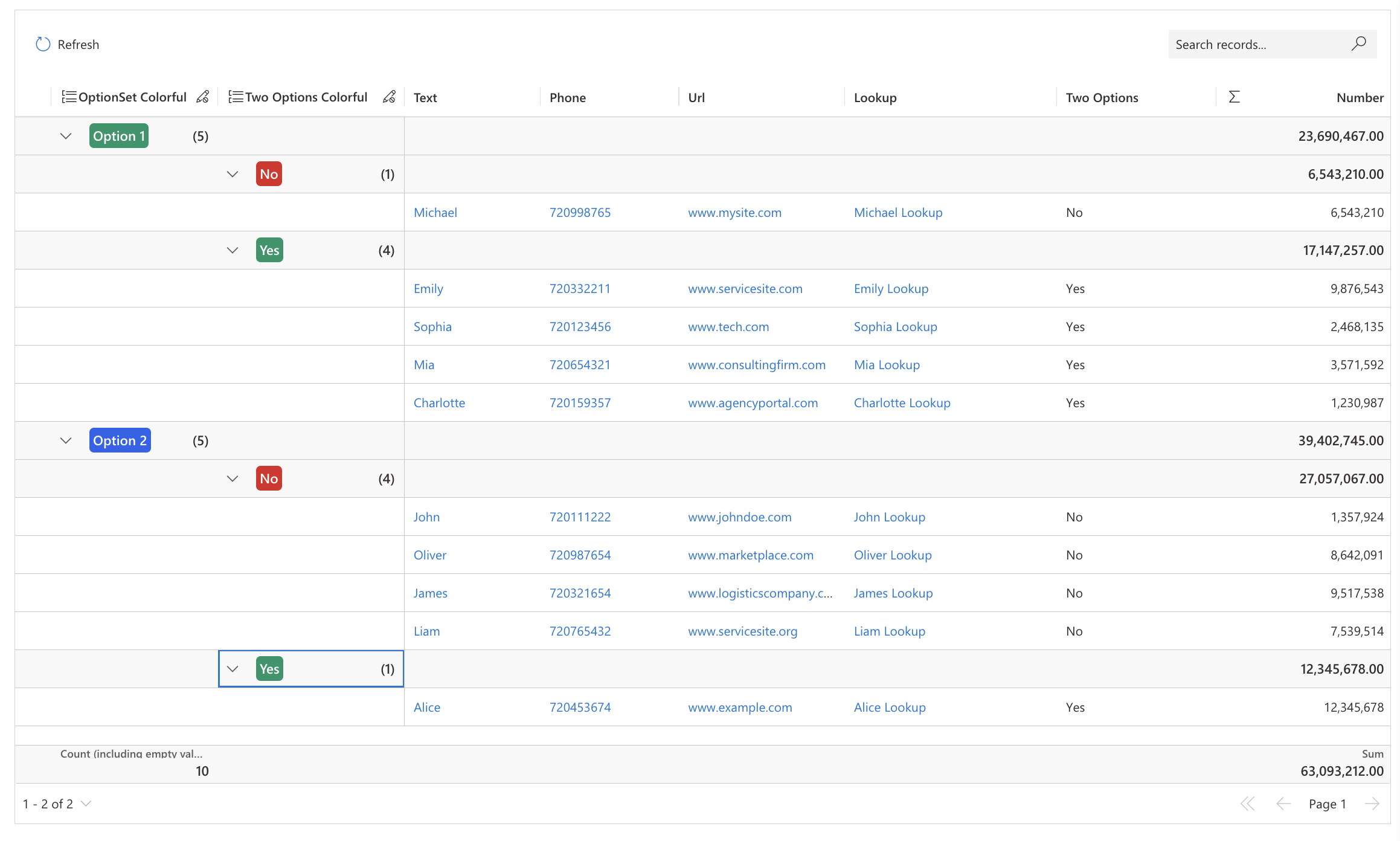This screenshot has width=1400, height=841.
Task: Collapse the Yes subgroup under Option 2
Action: pyautogui.click(x=233, y=669)
